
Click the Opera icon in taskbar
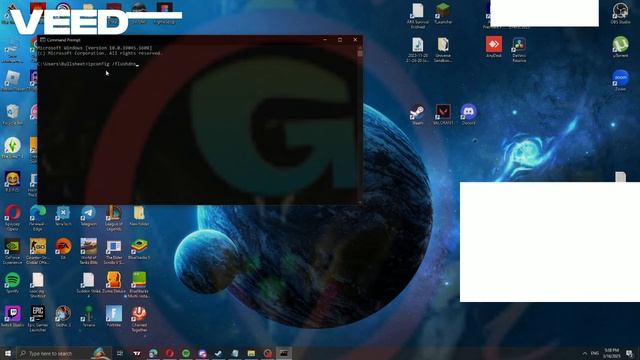coord(169,353)
